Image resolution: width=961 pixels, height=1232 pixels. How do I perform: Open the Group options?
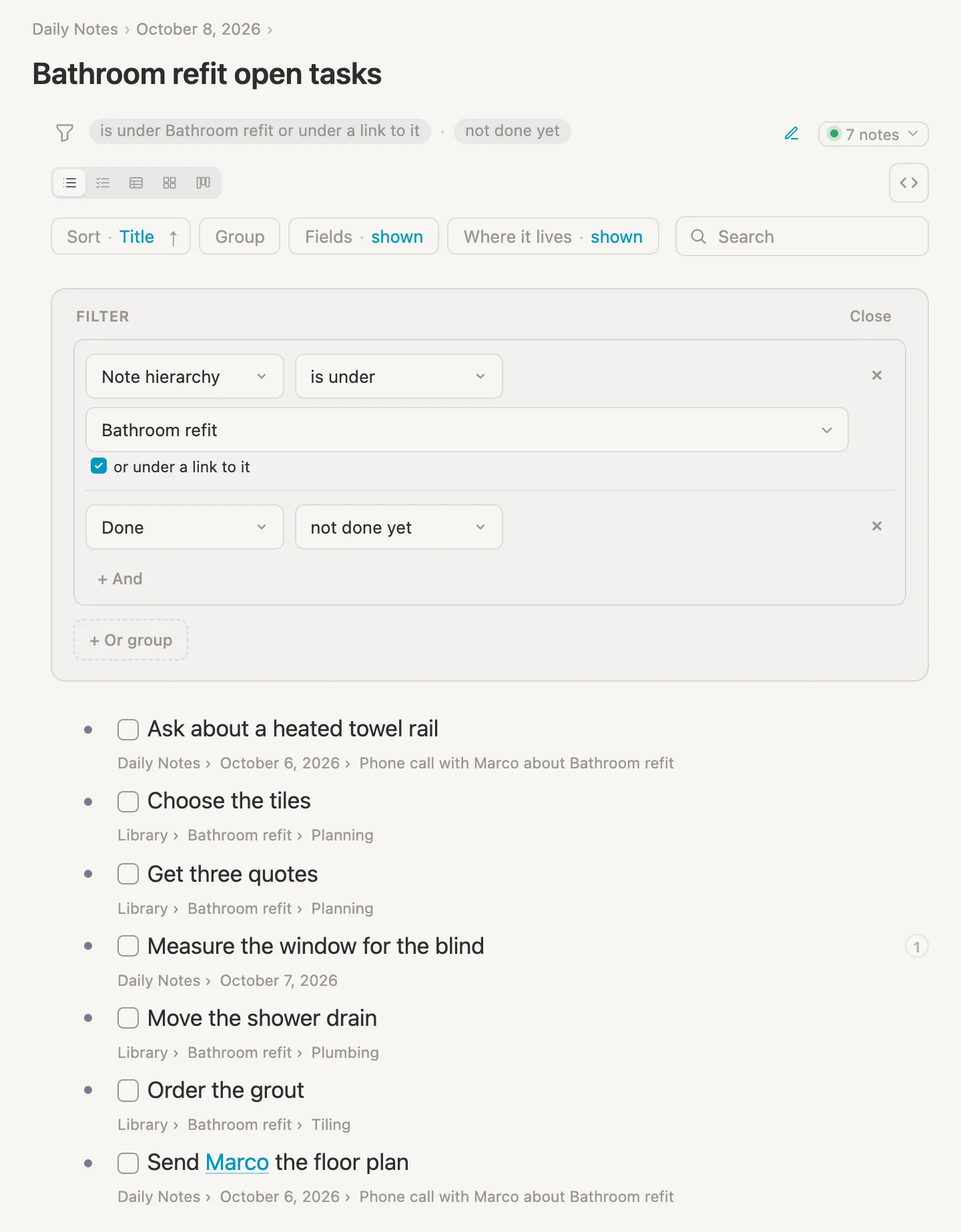[x=240, y=236]
